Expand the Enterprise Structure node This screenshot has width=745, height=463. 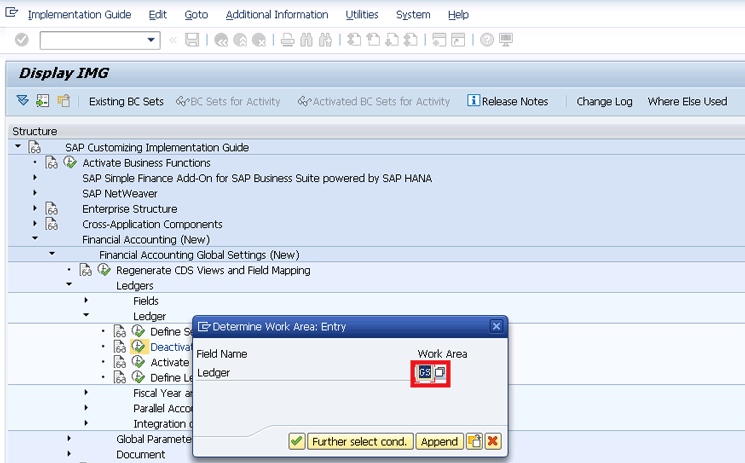point(35,208)
